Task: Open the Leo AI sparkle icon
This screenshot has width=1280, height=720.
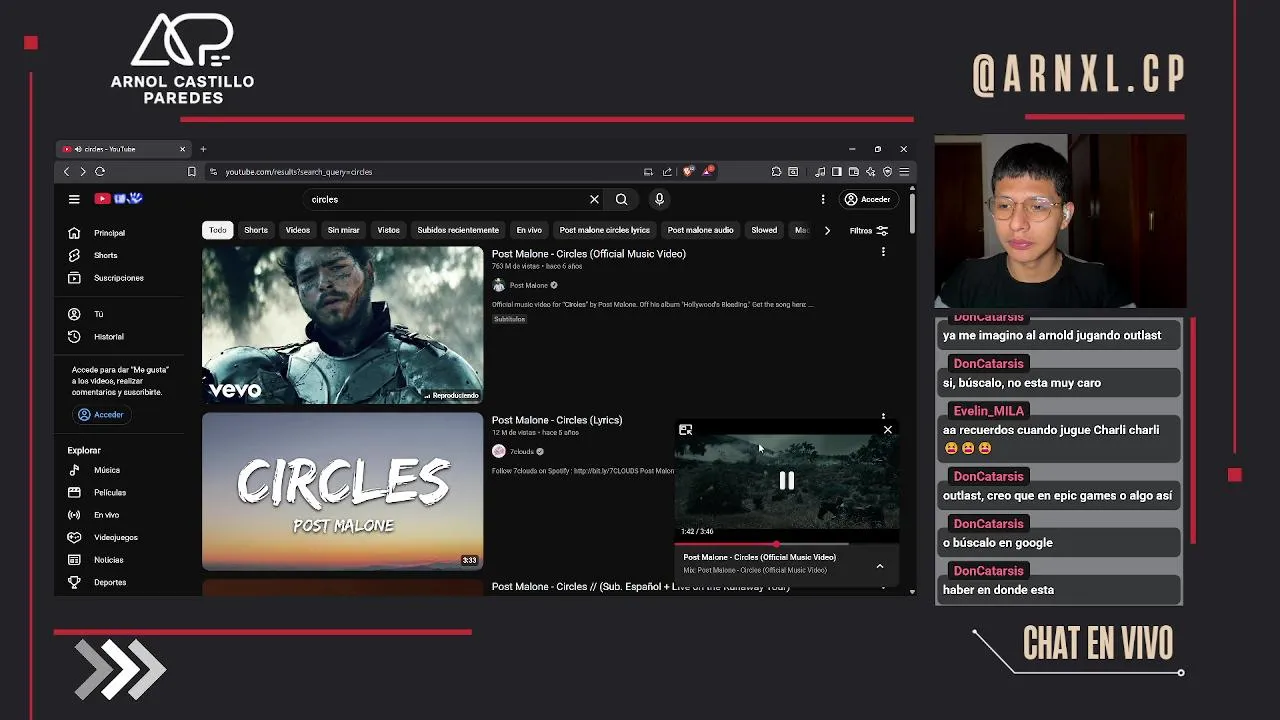Action: pos(871,172)
